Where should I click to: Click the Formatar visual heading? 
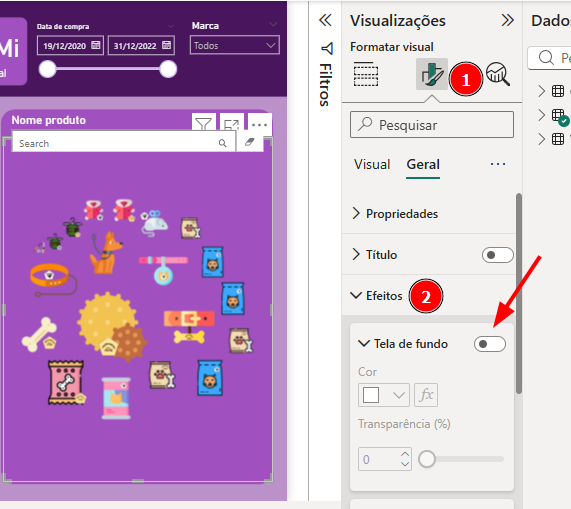click(x=391, y=47)
